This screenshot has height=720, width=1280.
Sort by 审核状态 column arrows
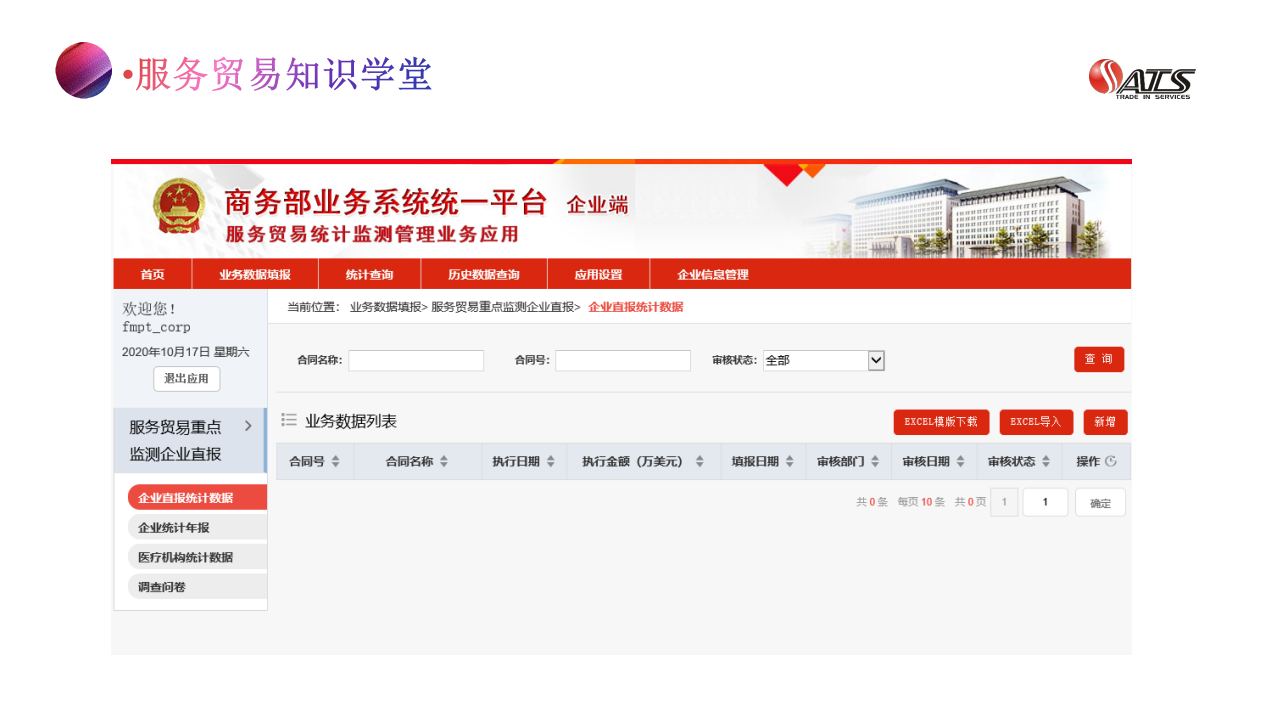1046,462
